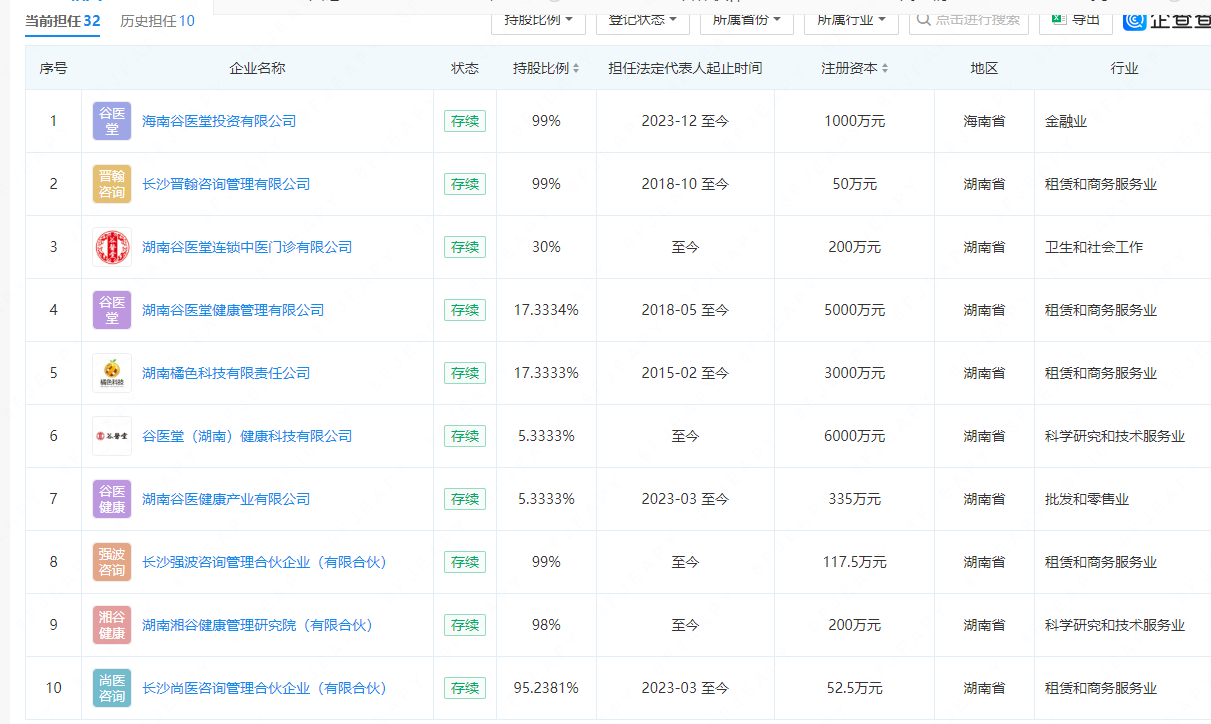Image resolution: width=1211 pixels, height=724 pixels.
Task: Sort by 持股比例 column arrows
Action: [576, 69]
